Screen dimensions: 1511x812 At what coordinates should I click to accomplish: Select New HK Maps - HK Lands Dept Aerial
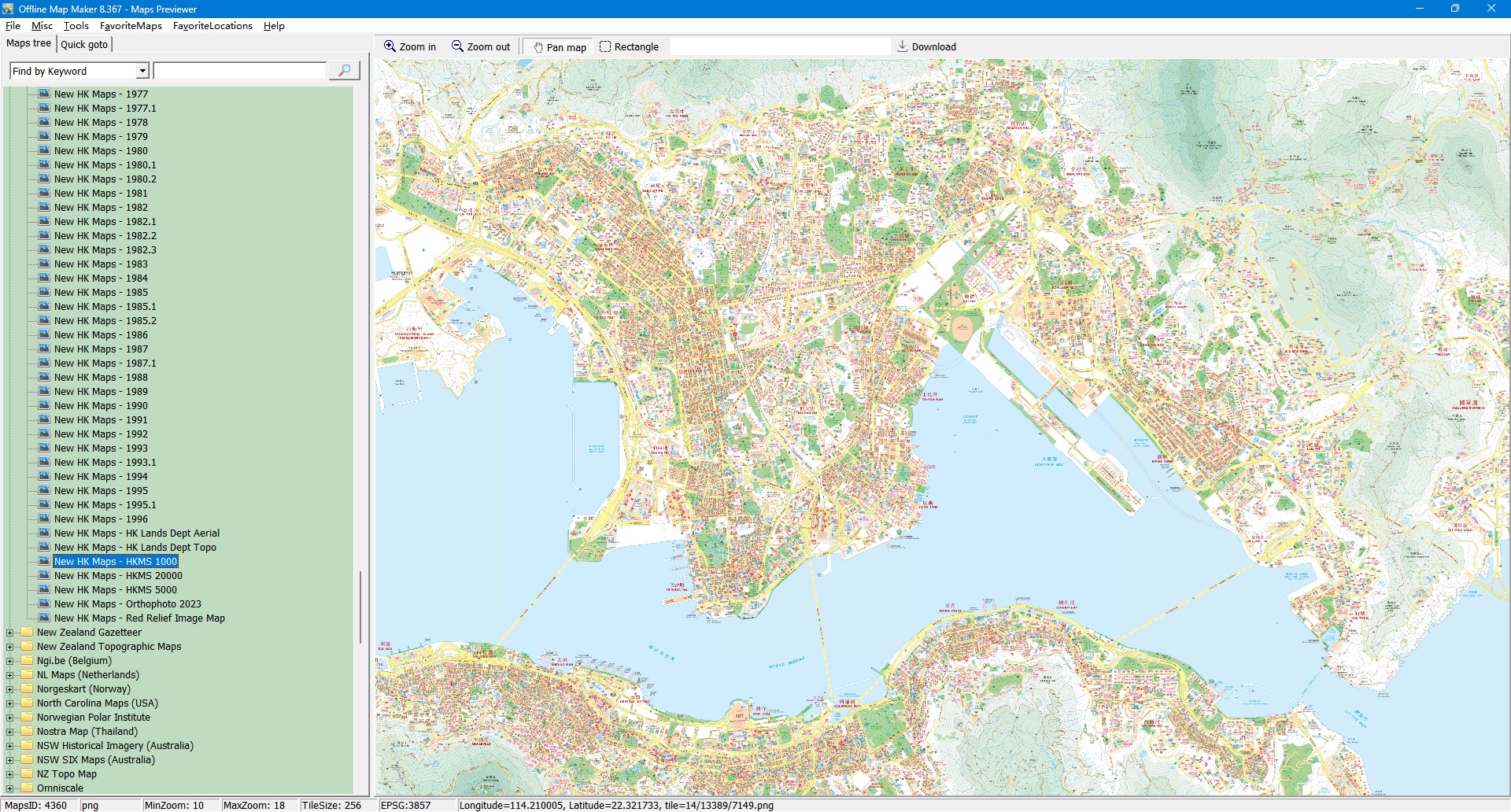[x=136, y=533]
